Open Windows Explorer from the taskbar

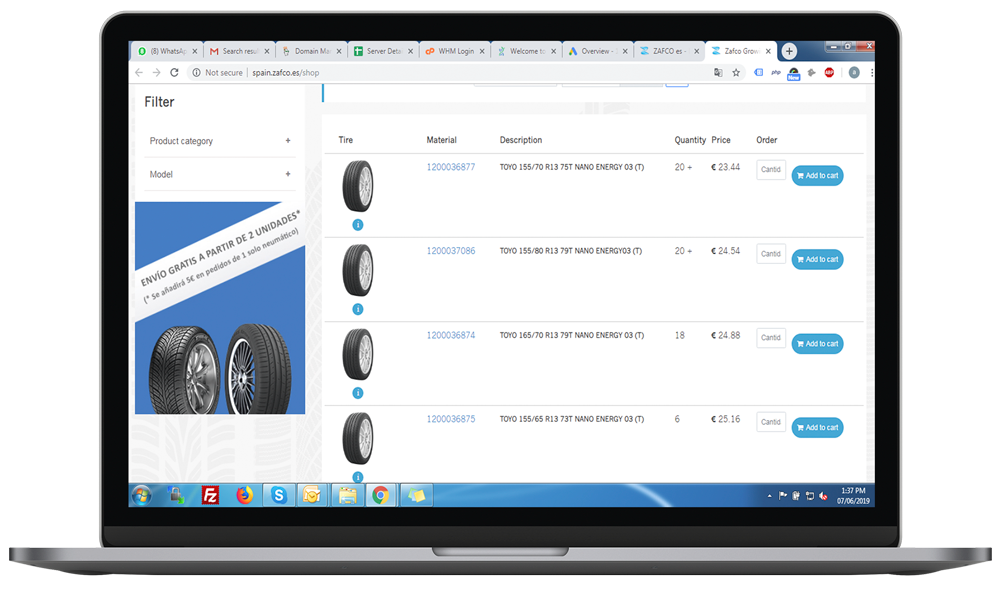click(x=348, y=495)
